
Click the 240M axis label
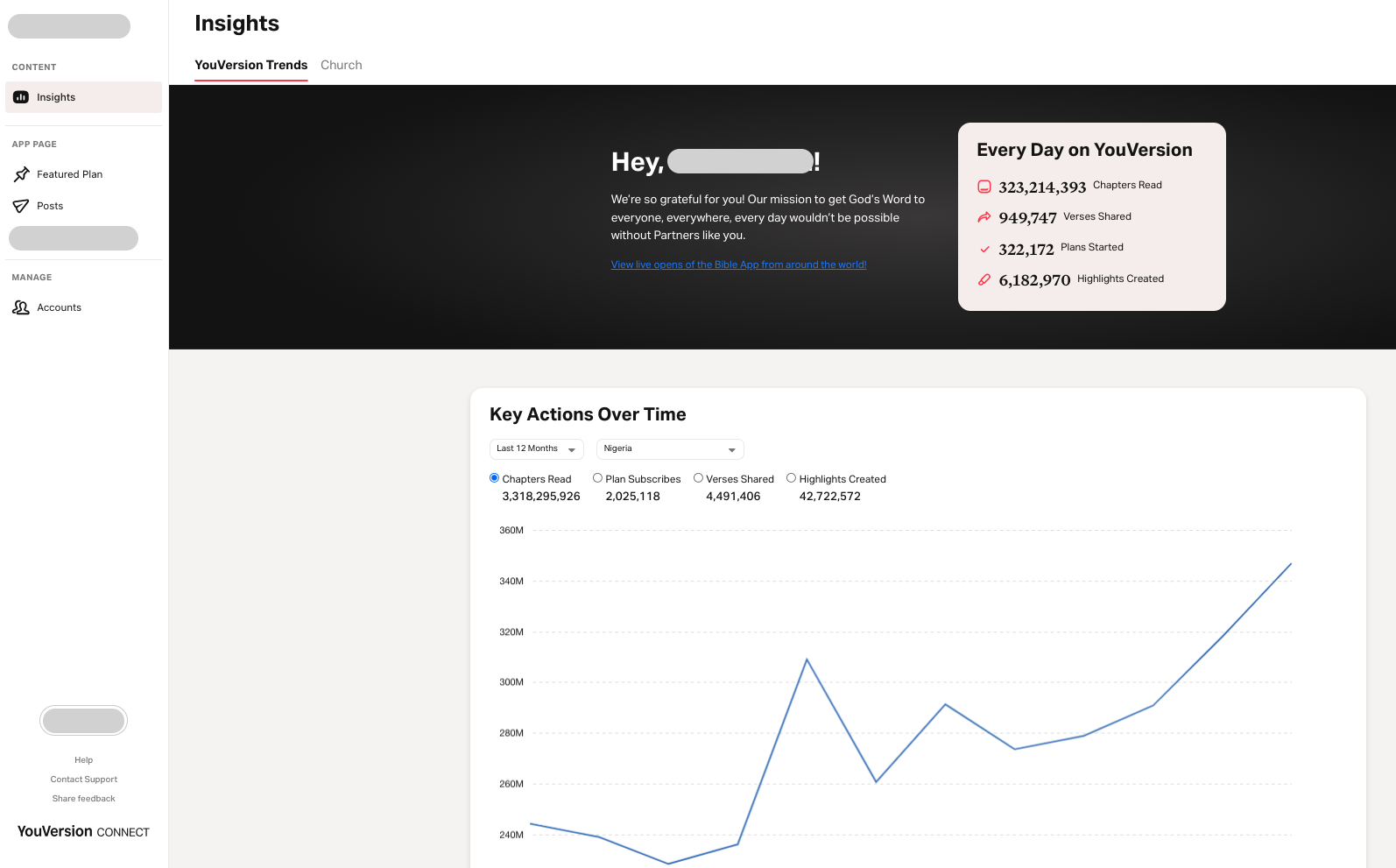click(511, 835)
